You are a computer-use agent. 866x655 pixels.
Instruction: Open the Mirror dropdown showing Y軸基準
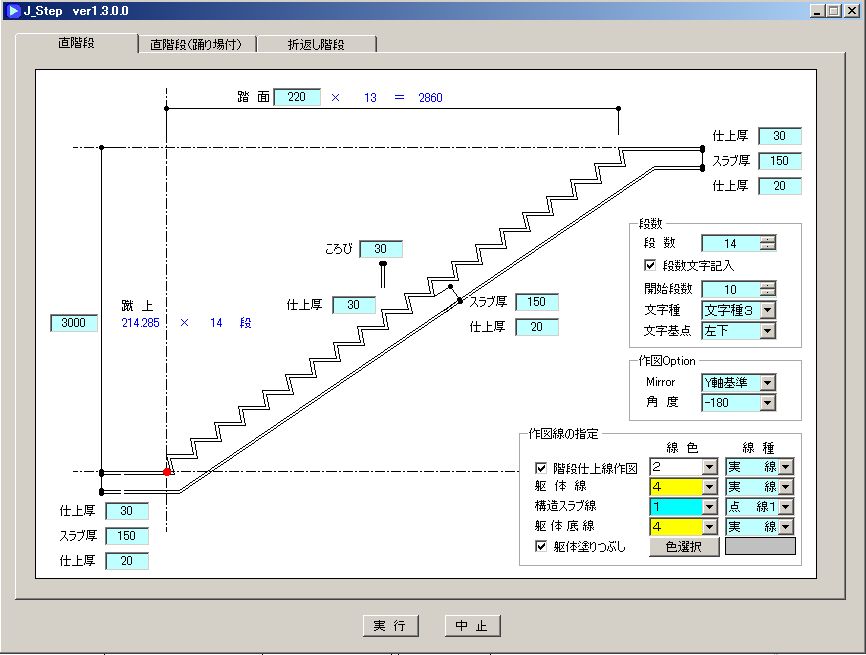click(767, 383)
